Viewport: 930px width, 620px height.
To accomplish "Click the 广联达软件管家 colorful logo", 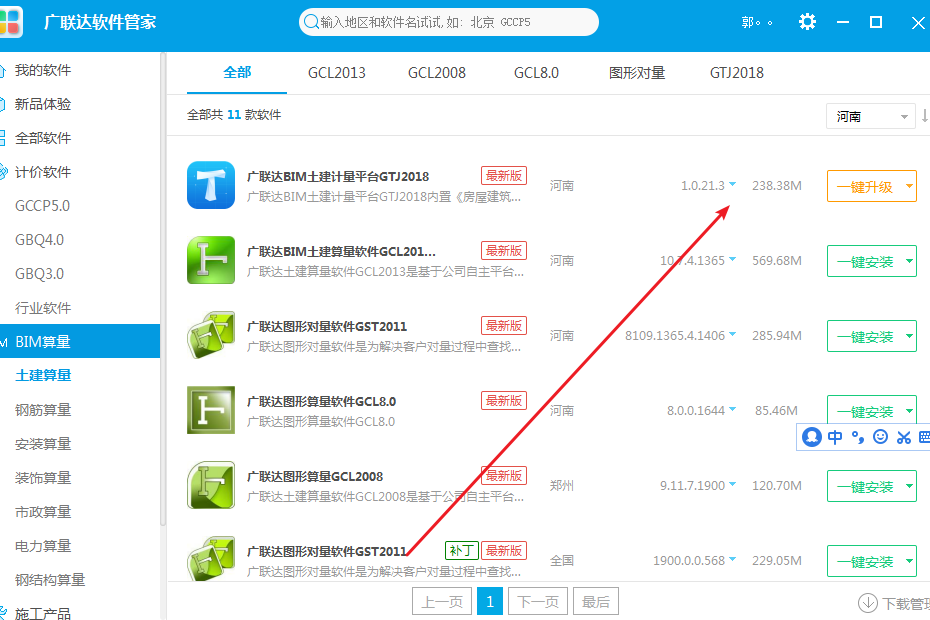I will pyautogui.click(x=10, y=22).
